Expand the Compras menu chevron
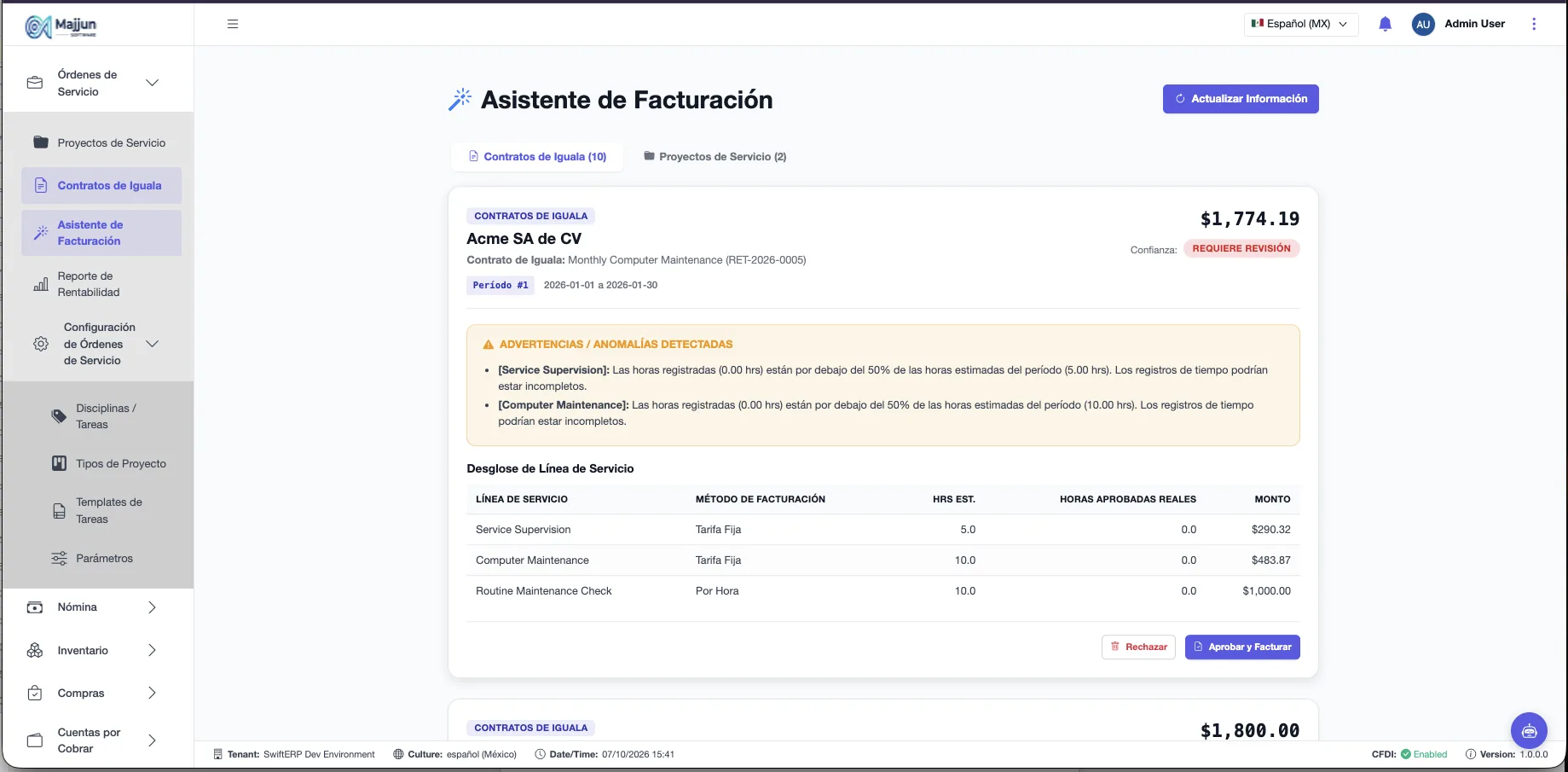Viewport: 1568px width, 772px height. coord(152,693)
